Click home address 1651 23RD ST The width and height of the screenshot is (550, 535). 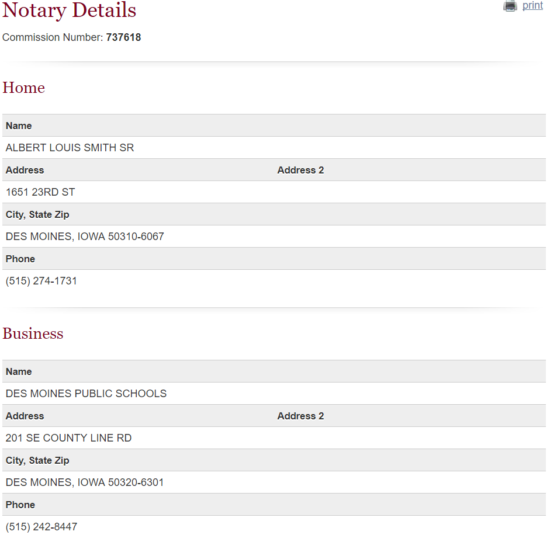40,192
